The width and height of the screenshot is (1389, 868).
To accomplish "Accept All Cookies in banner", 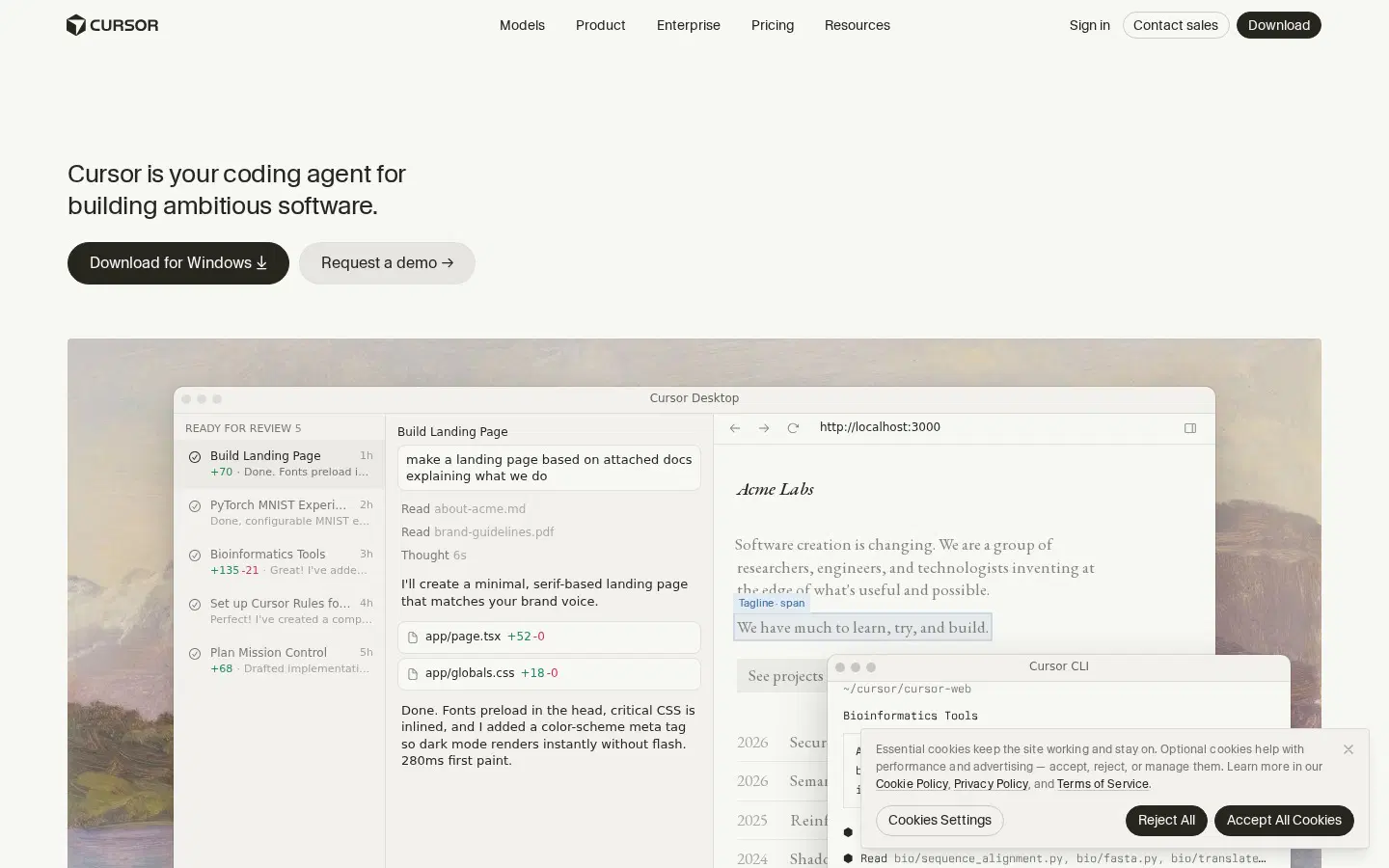I will pyautogui.click(x=1284, y=821).
